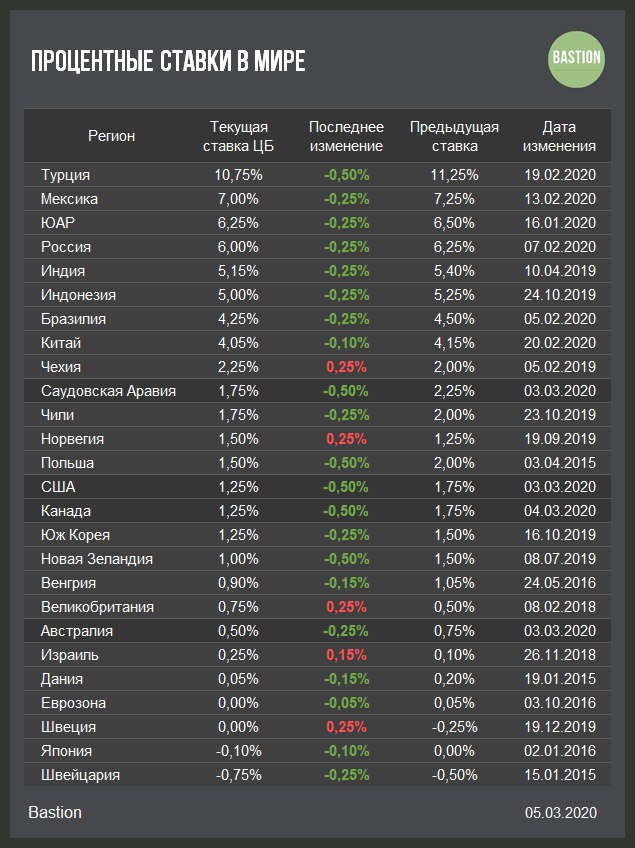Screen dimensions: 635x848
Task: Click the footer date 05.03.2020
Action: pyautogui.click(x=560, y=813)
